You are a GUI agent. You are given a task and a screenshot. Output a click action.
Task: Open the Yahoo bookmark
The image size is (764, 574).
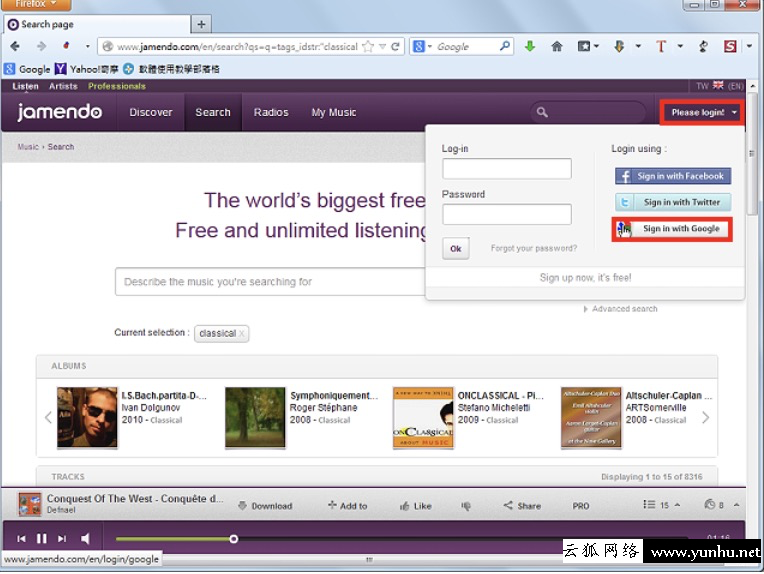click(87, 69)
